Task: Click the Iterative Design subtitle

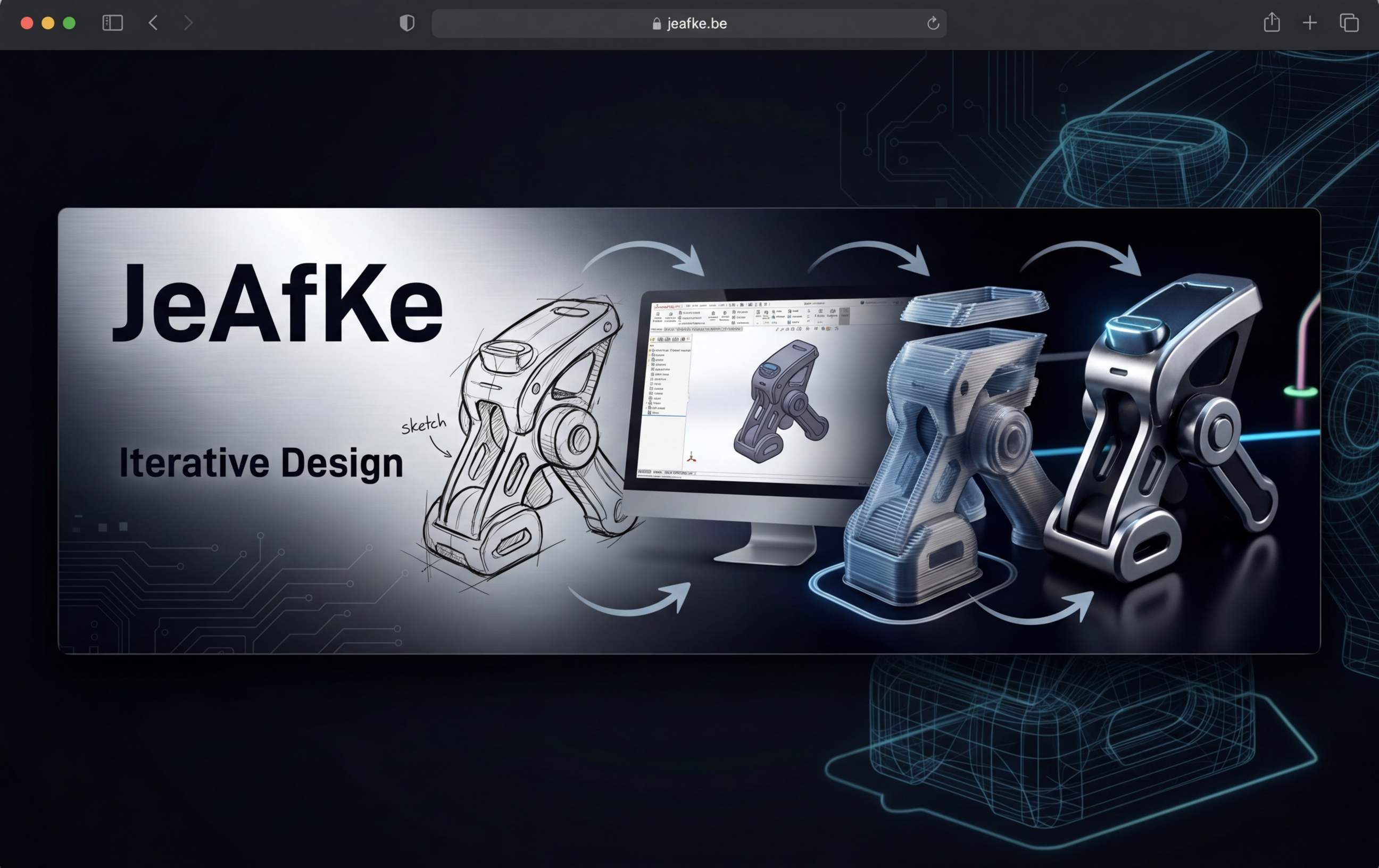Action: tap(261, 463)
